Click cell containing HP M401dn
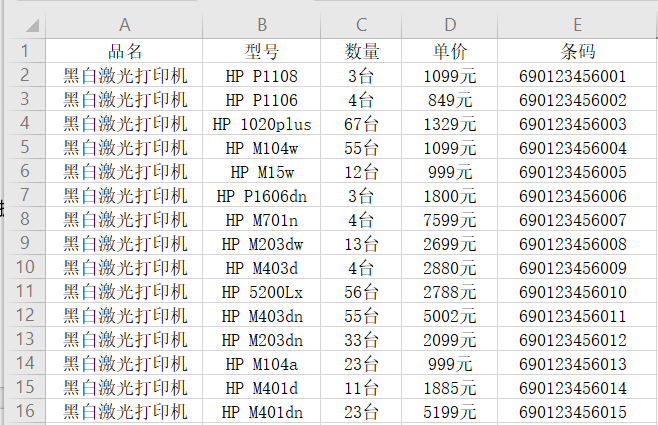Image resolution: width=658 pixels, height=425 pixels. 262,411
